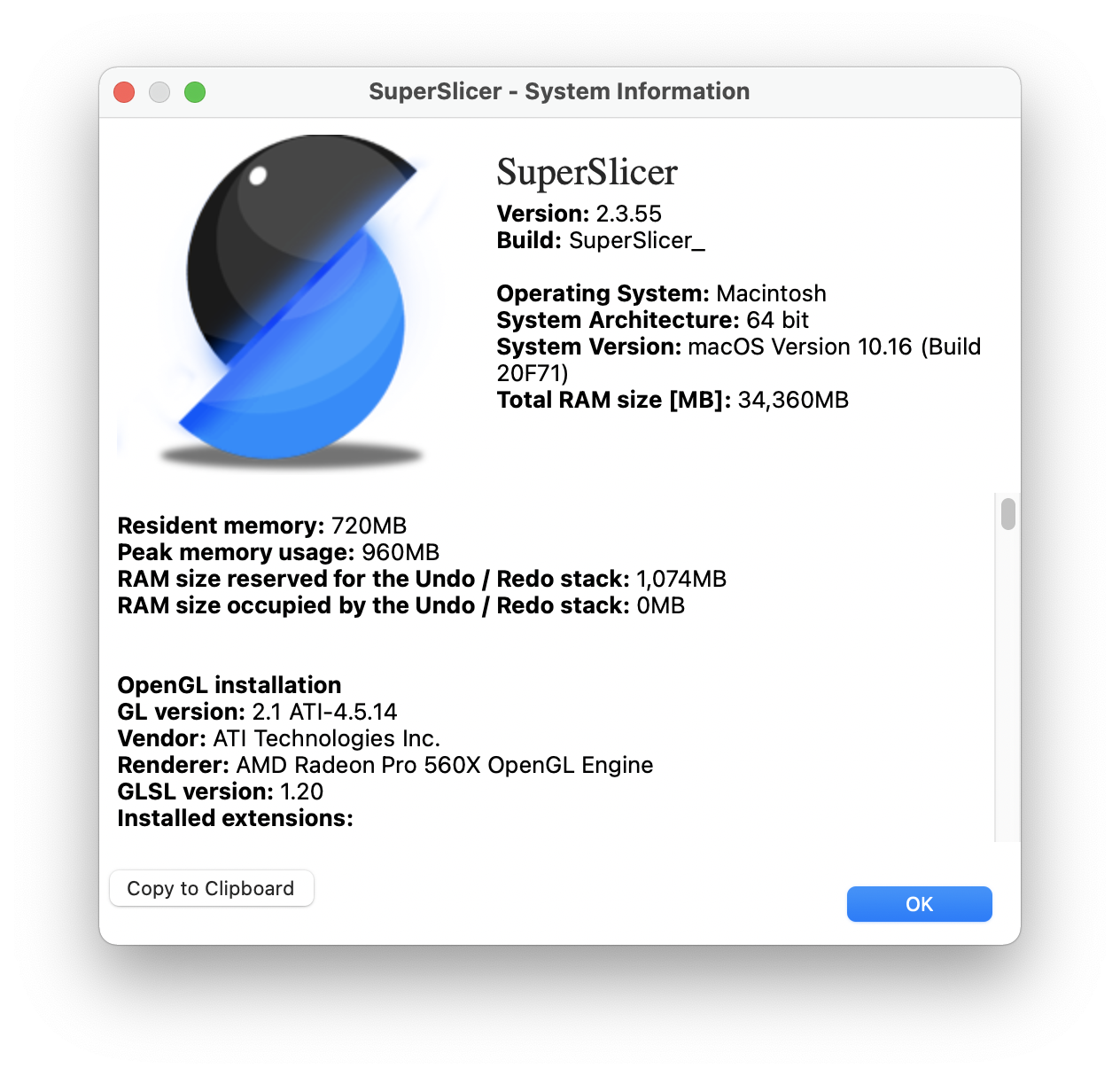Click the Operating System Macintosh line
This screenshot has height=1076, width=1120.
(x=661, y=293)
